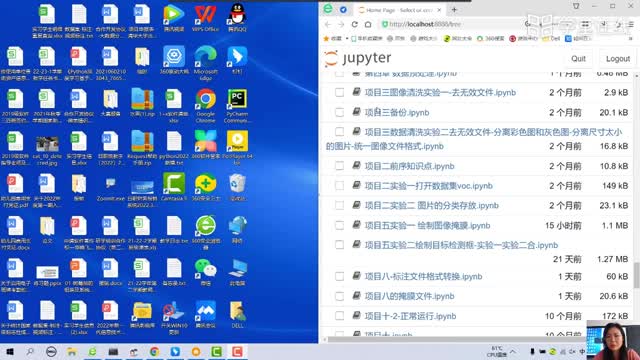Click the browser home button
The width and height of the screenshot is (640, 360).
[368, 24]
